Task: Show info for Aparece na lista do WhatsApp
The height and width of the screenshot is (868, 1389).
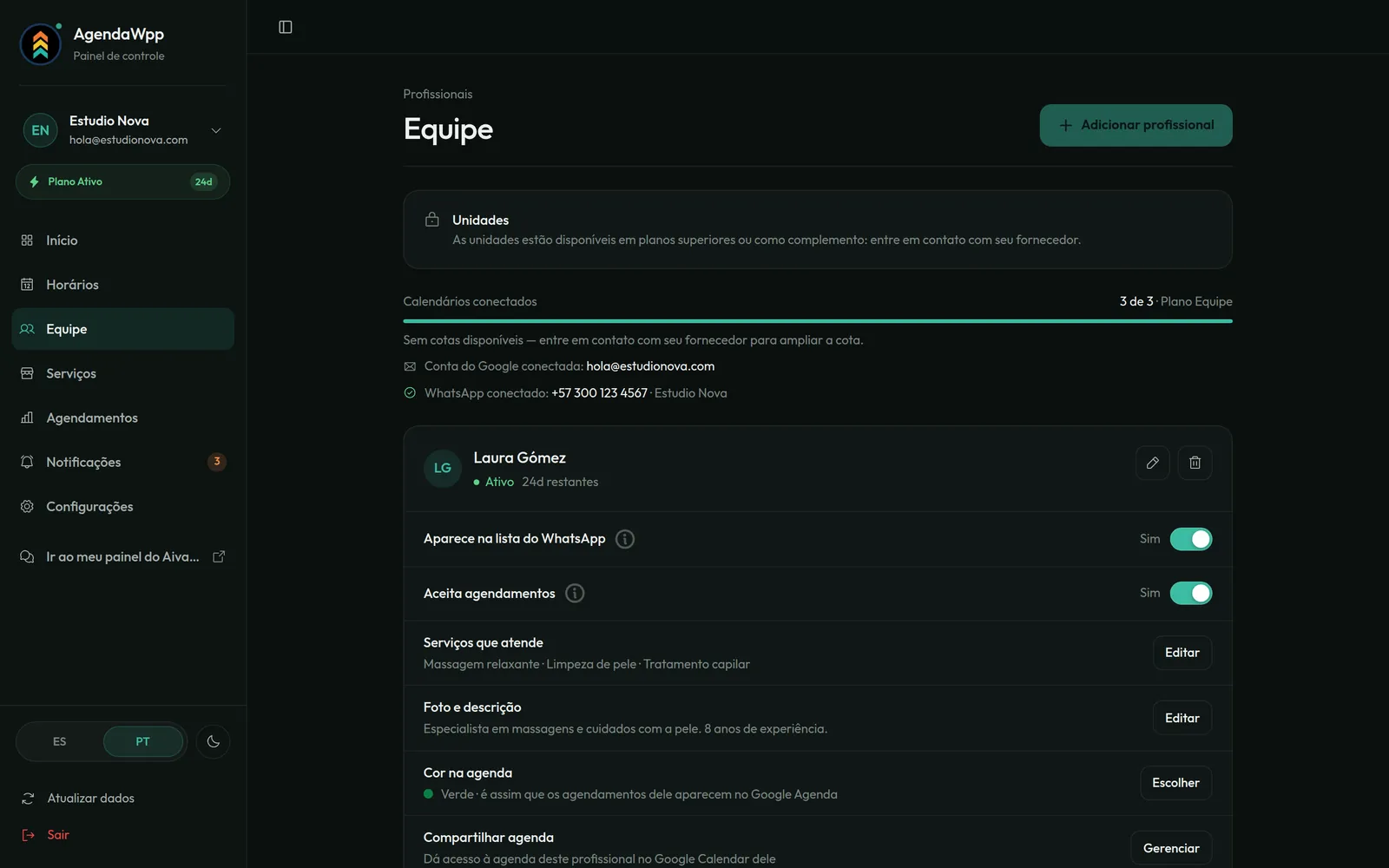Action: [x=624, y=539]
